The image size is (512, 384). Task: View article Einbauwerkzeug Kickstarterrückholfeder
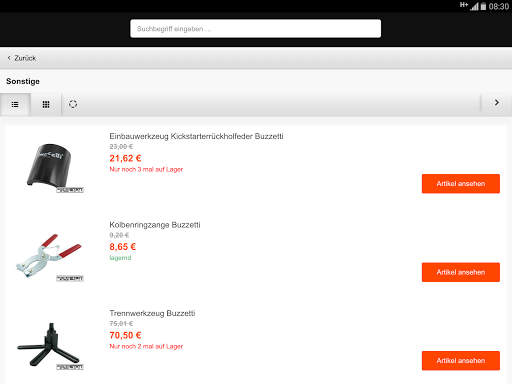pos(461,184)
